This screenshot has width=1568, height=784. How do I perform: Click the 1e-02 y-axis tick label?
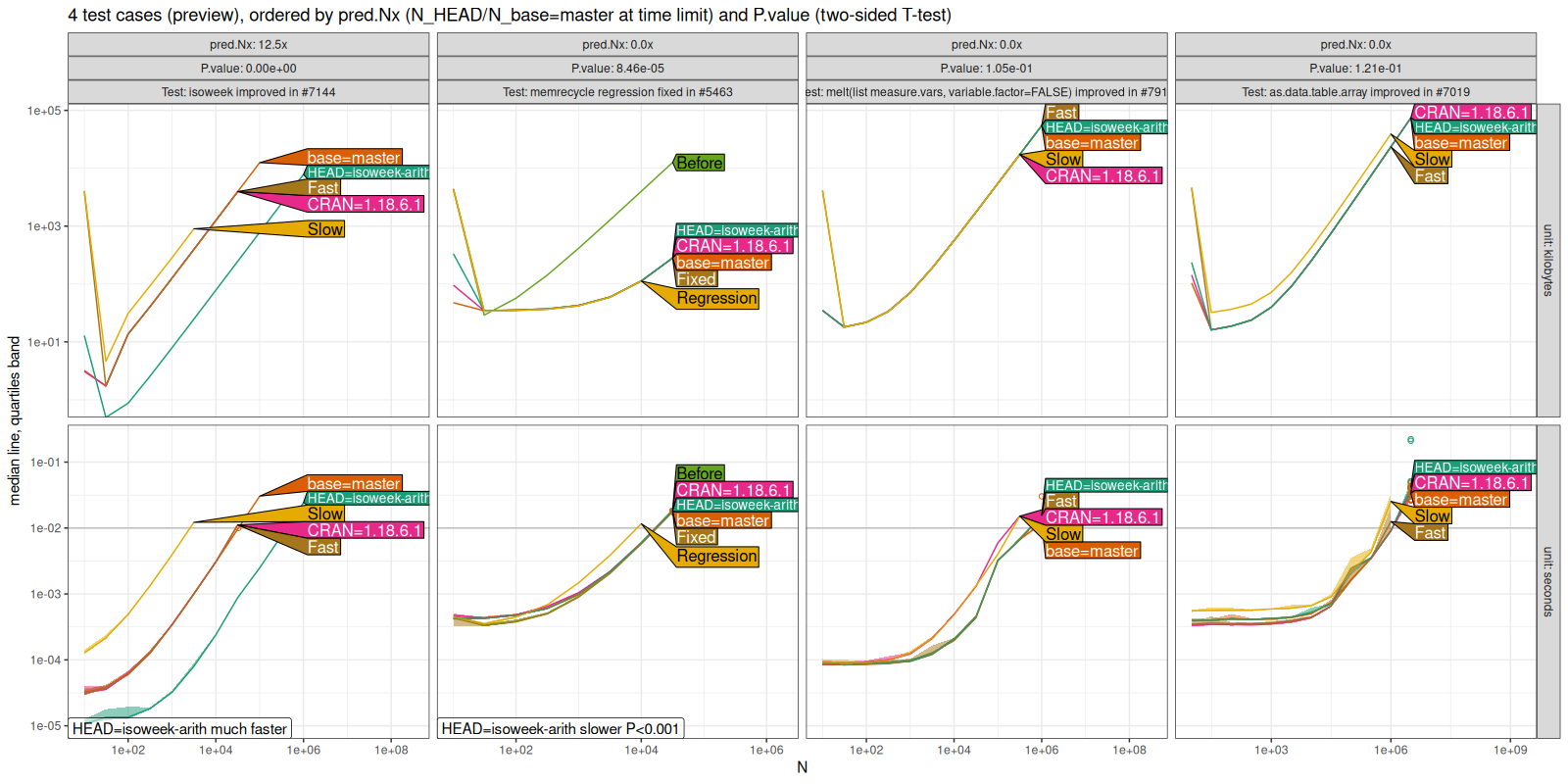45,528
